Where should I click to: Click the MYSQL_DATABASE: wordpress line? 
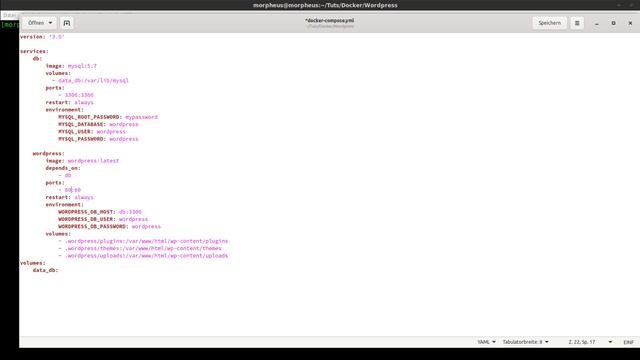point(98,124)
